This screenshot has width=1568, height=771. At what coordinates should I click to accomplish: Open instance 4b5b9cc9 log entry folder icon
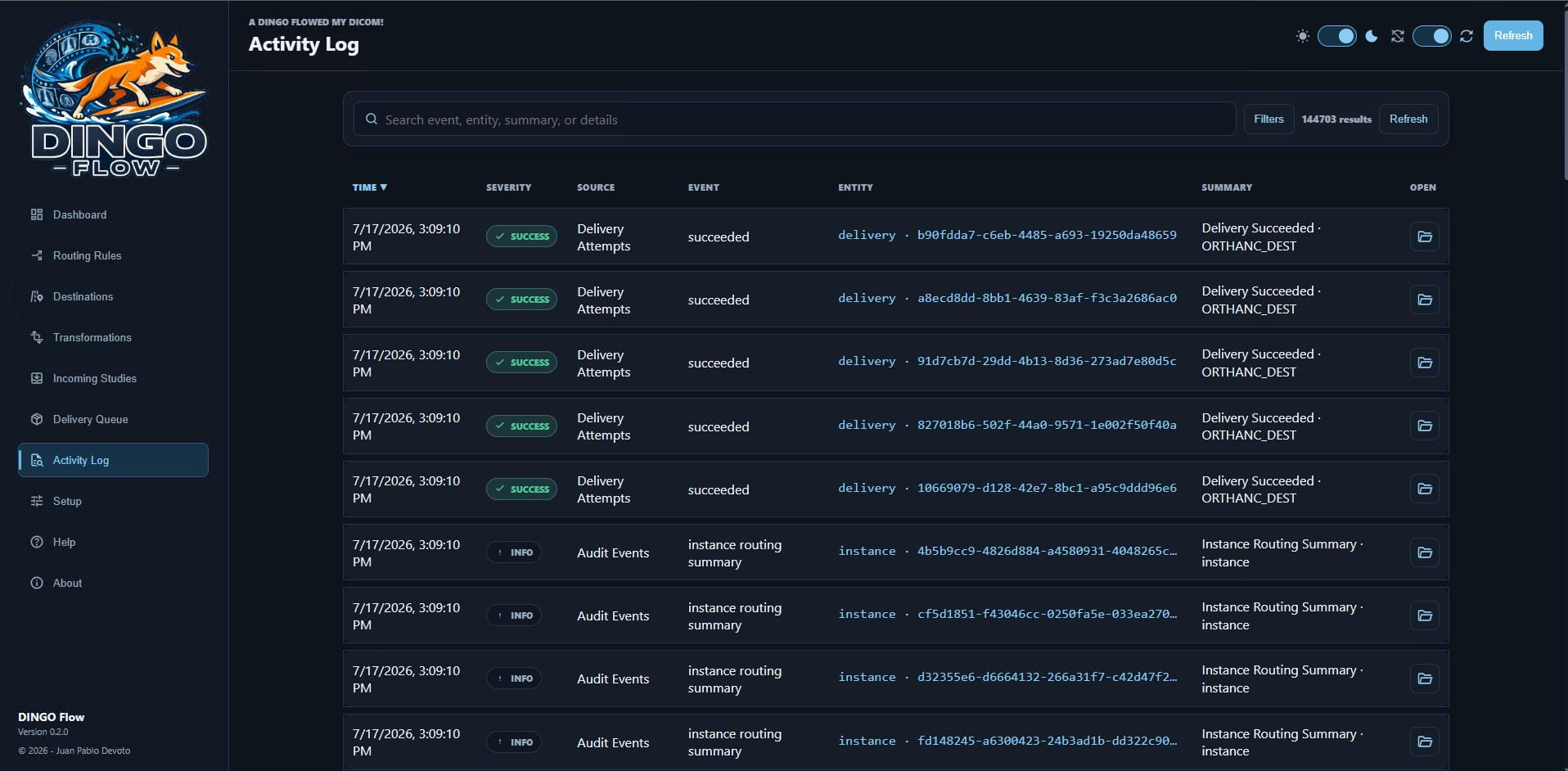[1425, 552]
